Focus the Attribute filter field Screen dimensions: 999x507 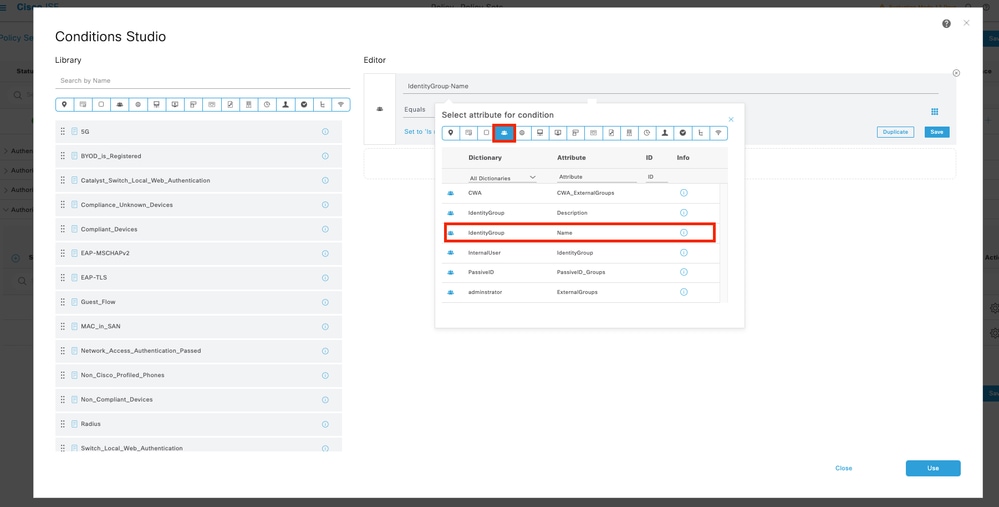click(597, 177)
